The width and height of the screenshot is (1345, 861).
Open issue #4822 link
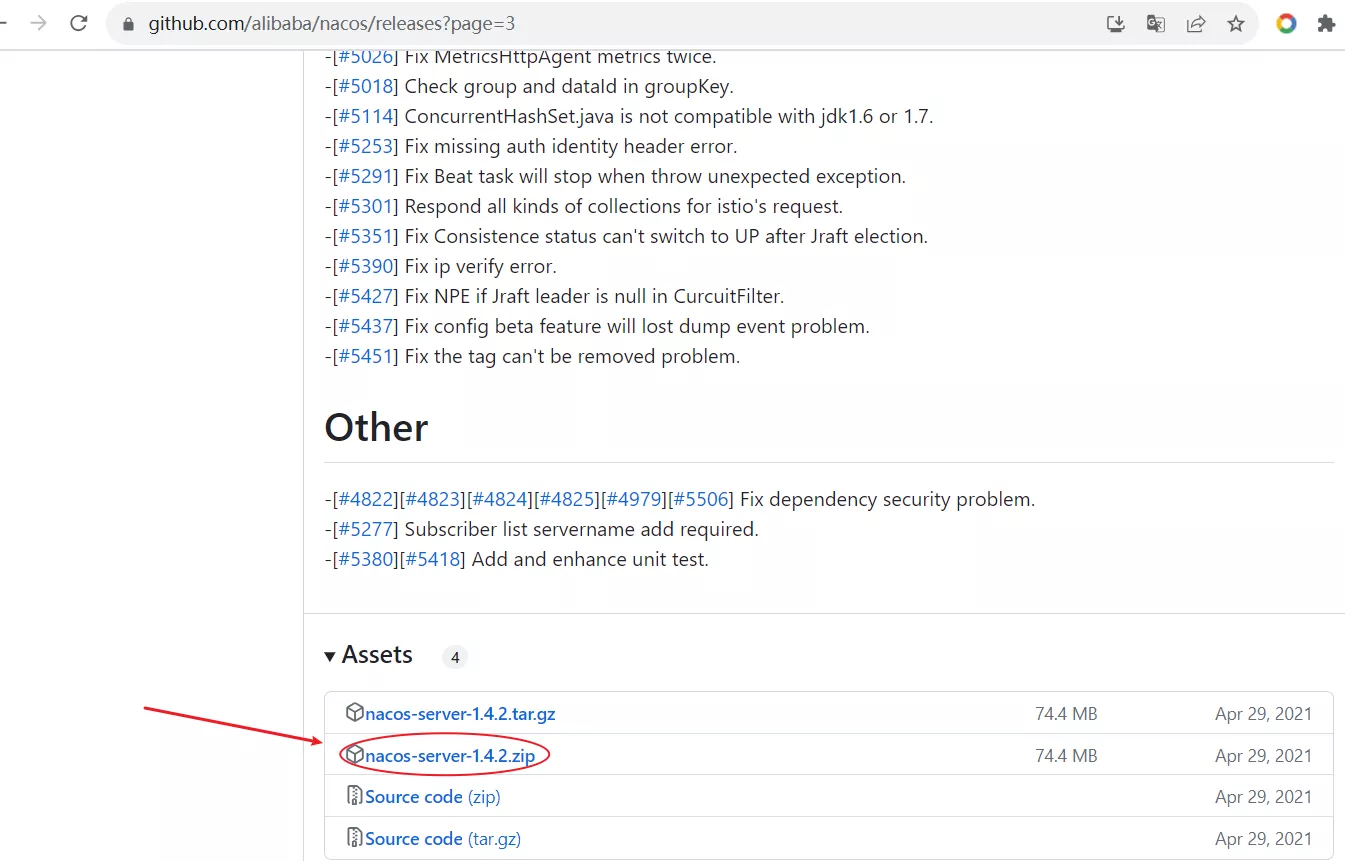(x=364, y=500)
